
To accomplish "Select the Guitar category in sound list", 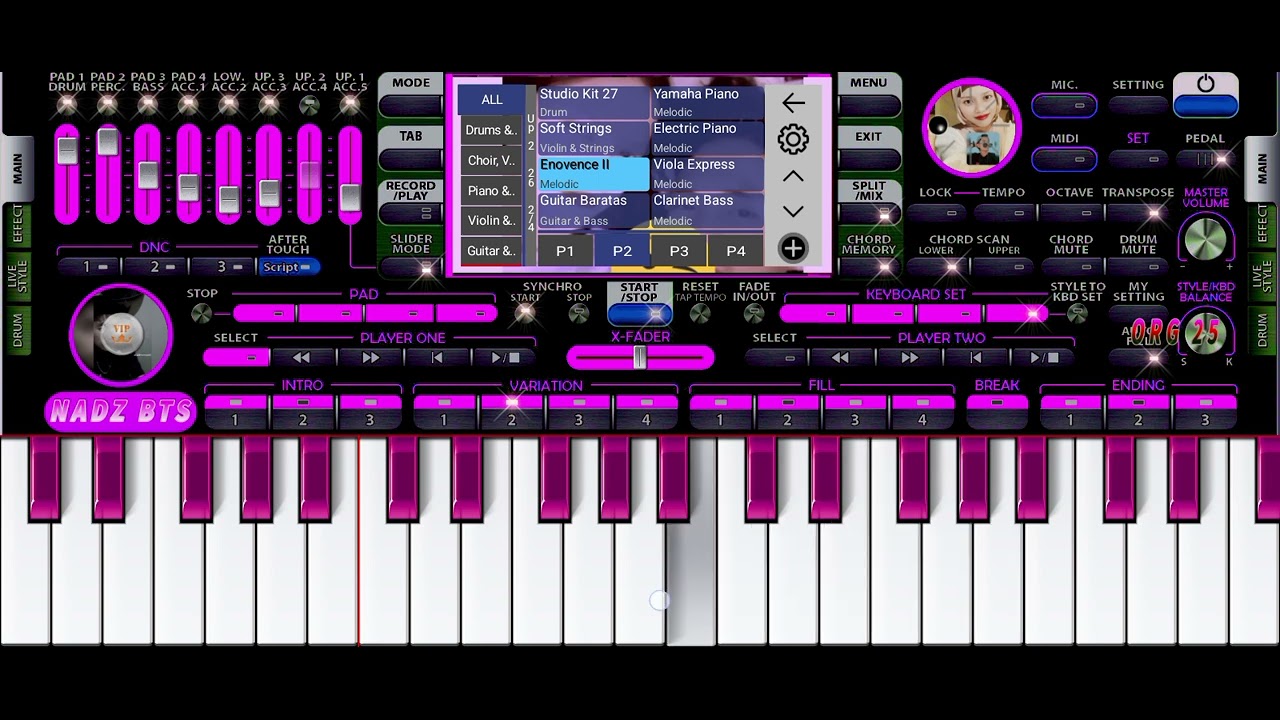I will pos(491,250).
